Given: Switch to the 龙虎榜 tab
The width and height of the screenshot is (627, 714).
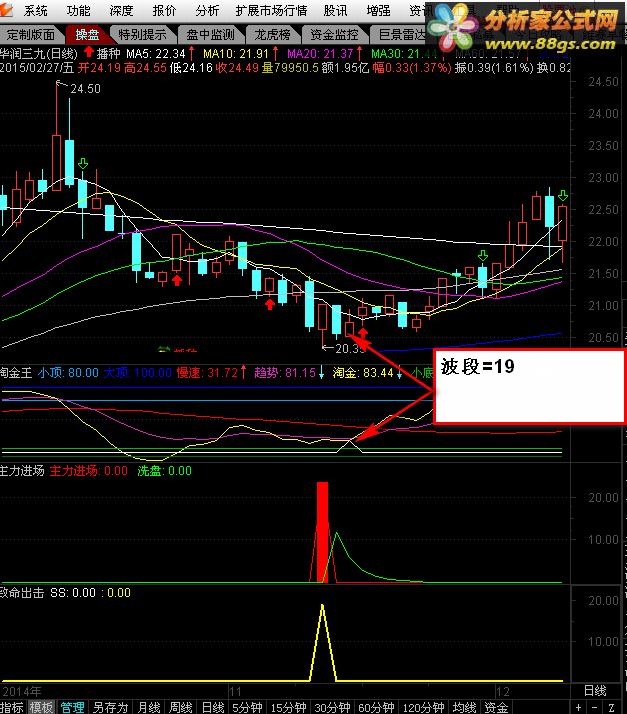Looking at the screenshot, I should tap(272, 34).
